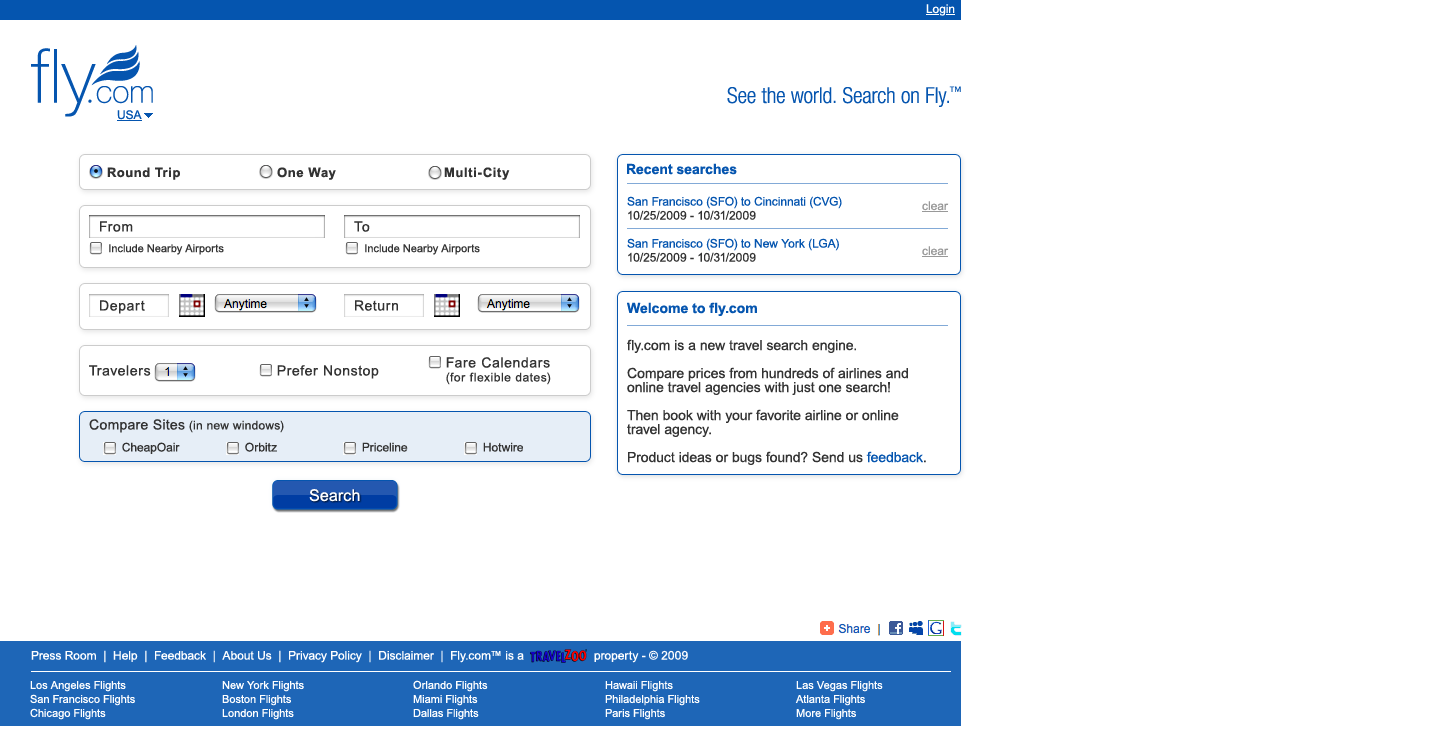The height and width of the screenshot is (742, 1440).
Task: Open Privacy Policy in the footer
Action: click(325, 656)
